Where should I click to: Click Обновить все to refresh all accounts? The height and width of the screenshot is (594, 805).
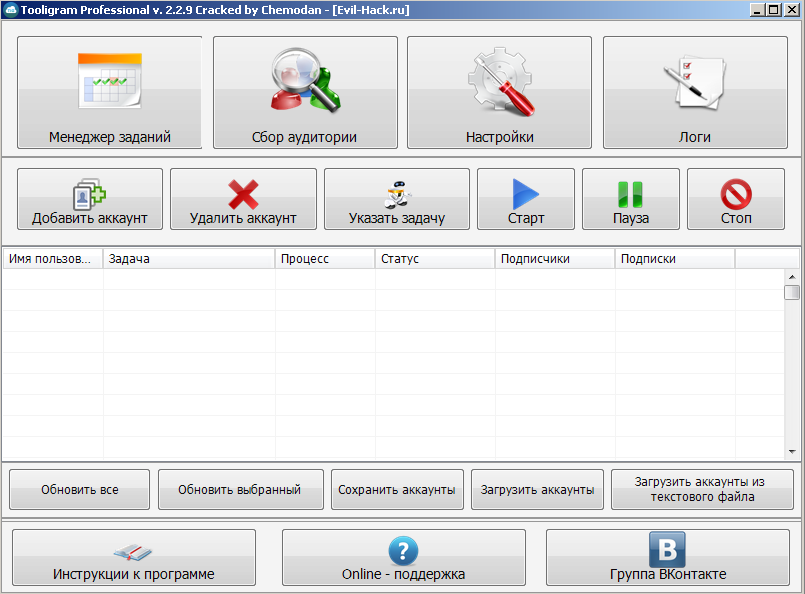click(x=79, y=489)
